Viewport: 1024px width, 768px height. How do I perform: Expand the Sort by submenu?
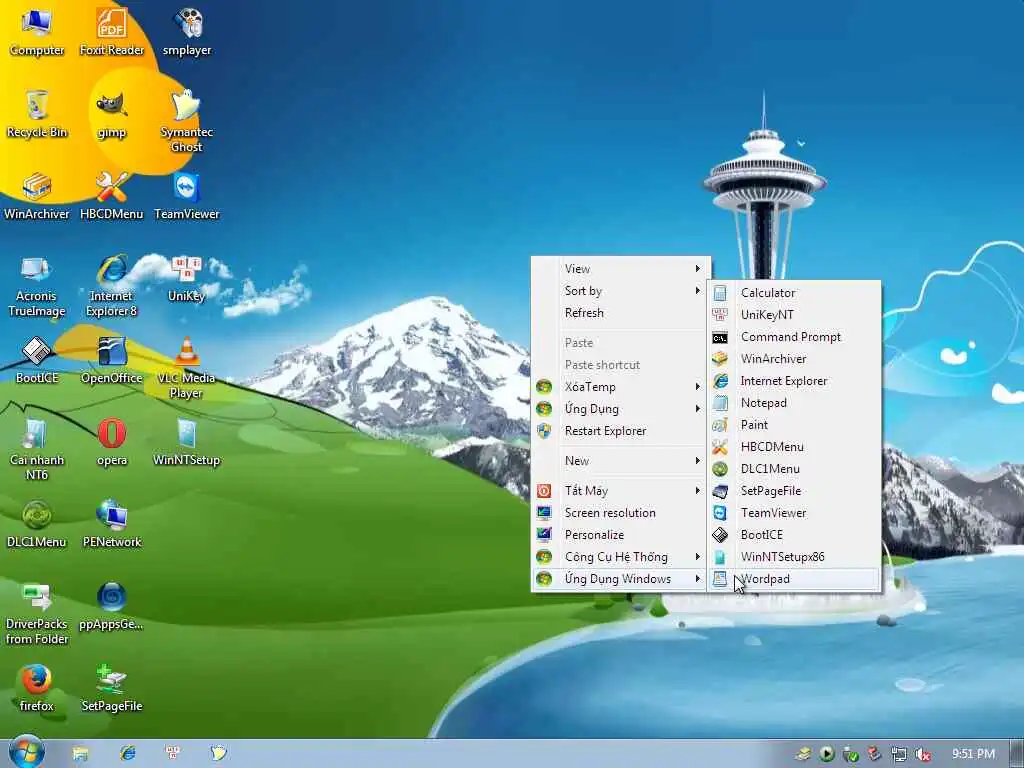click(x=620, y=291)
